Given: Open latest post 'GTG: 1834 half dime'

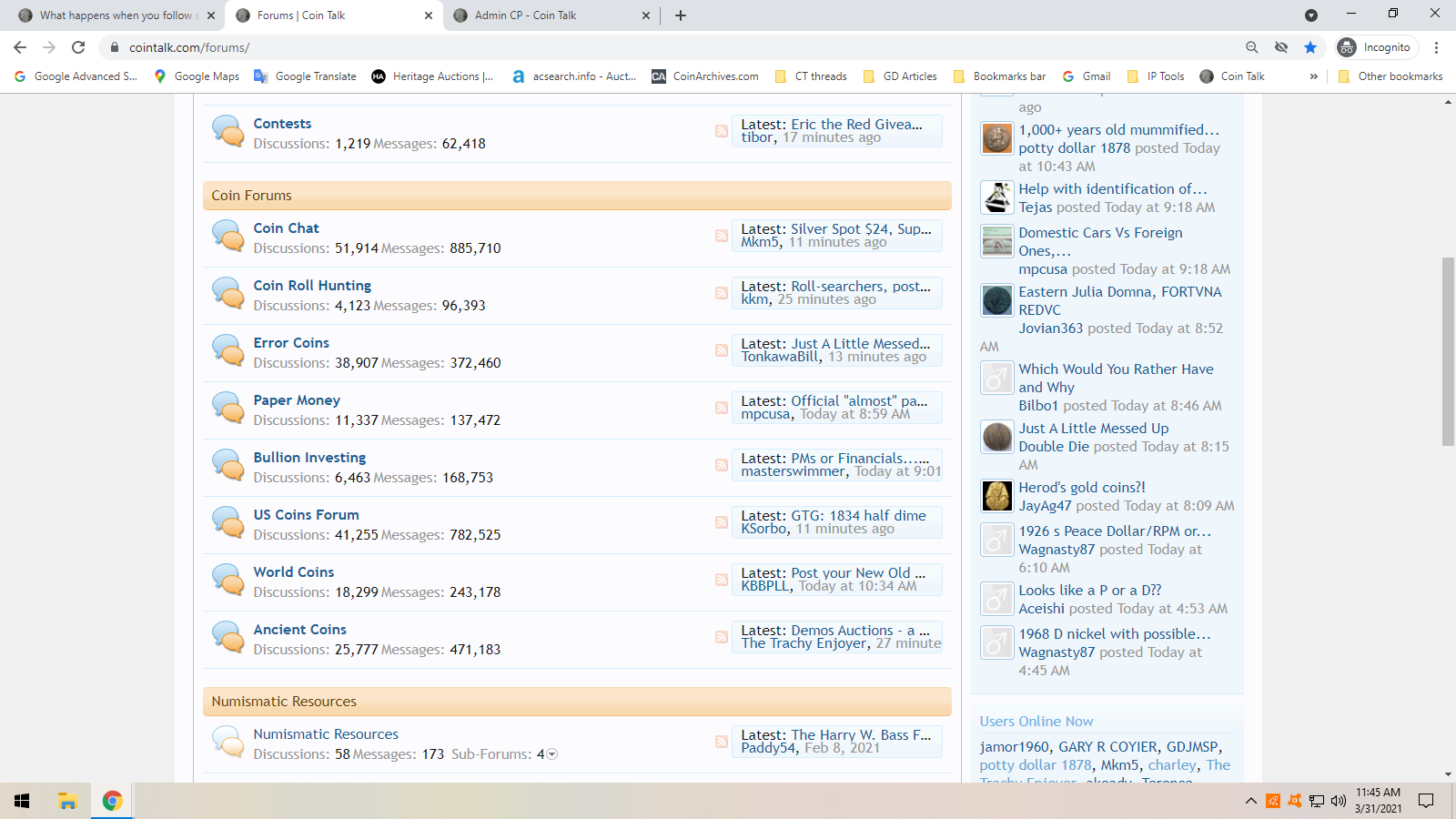Looking at the screenshot, I should pyautogui.click(x=858, y=516).
